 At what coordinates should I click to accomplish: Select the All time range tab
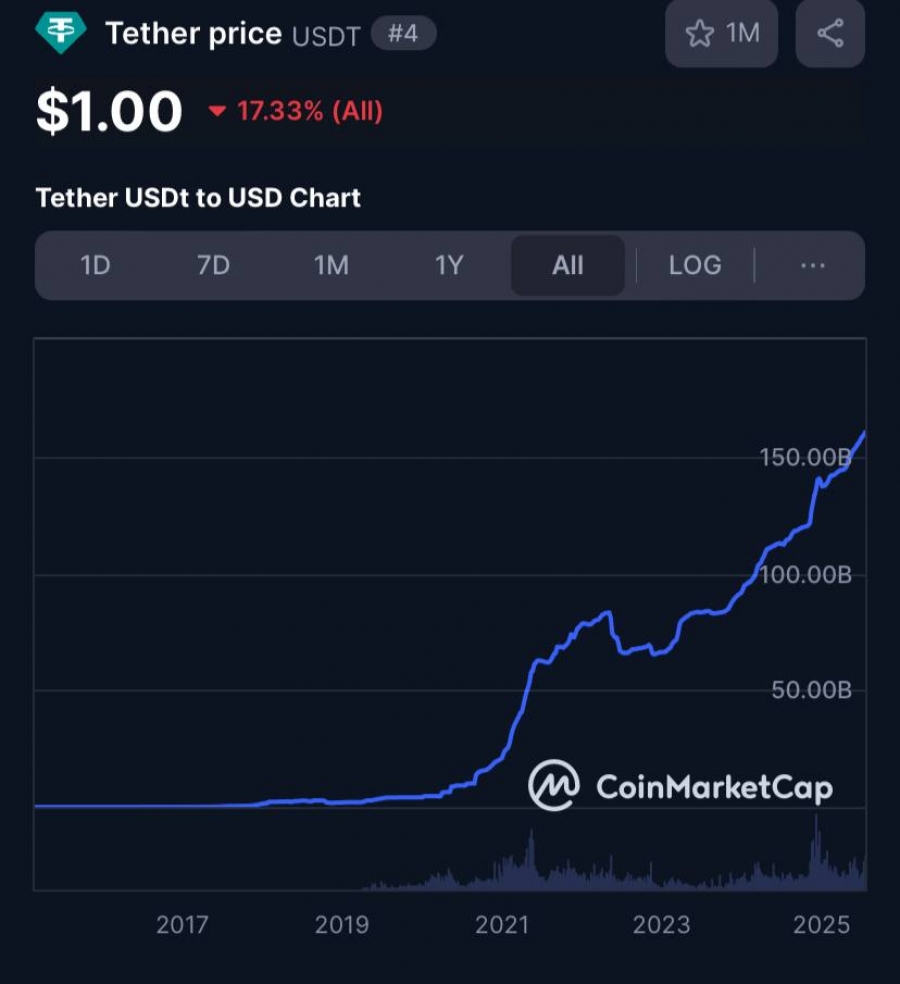coord(567,265)
